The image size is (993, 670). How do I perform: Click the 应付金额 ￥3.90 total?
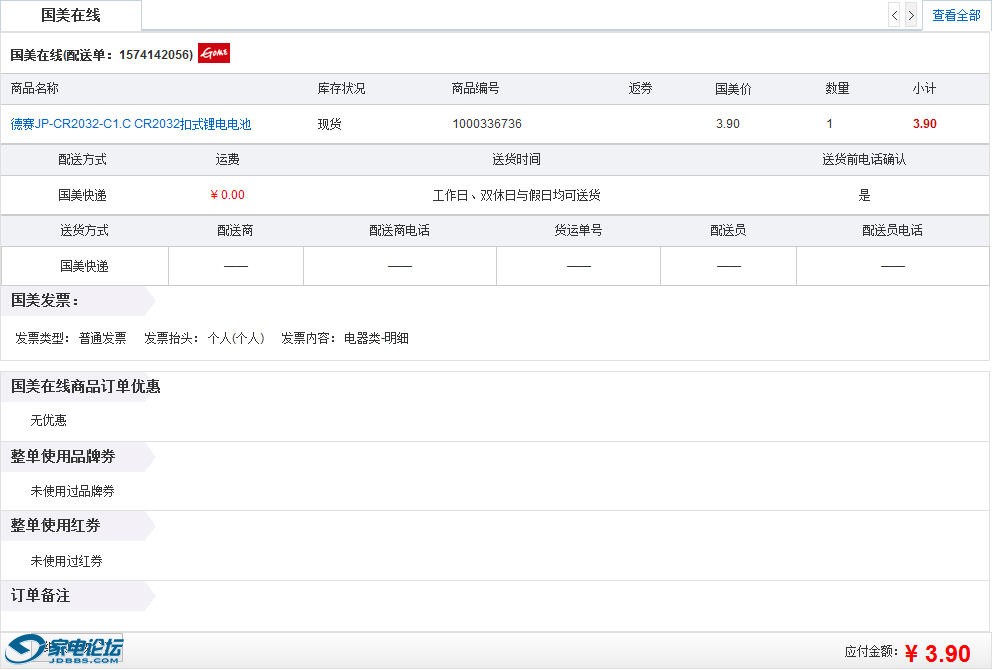point(907,653)
